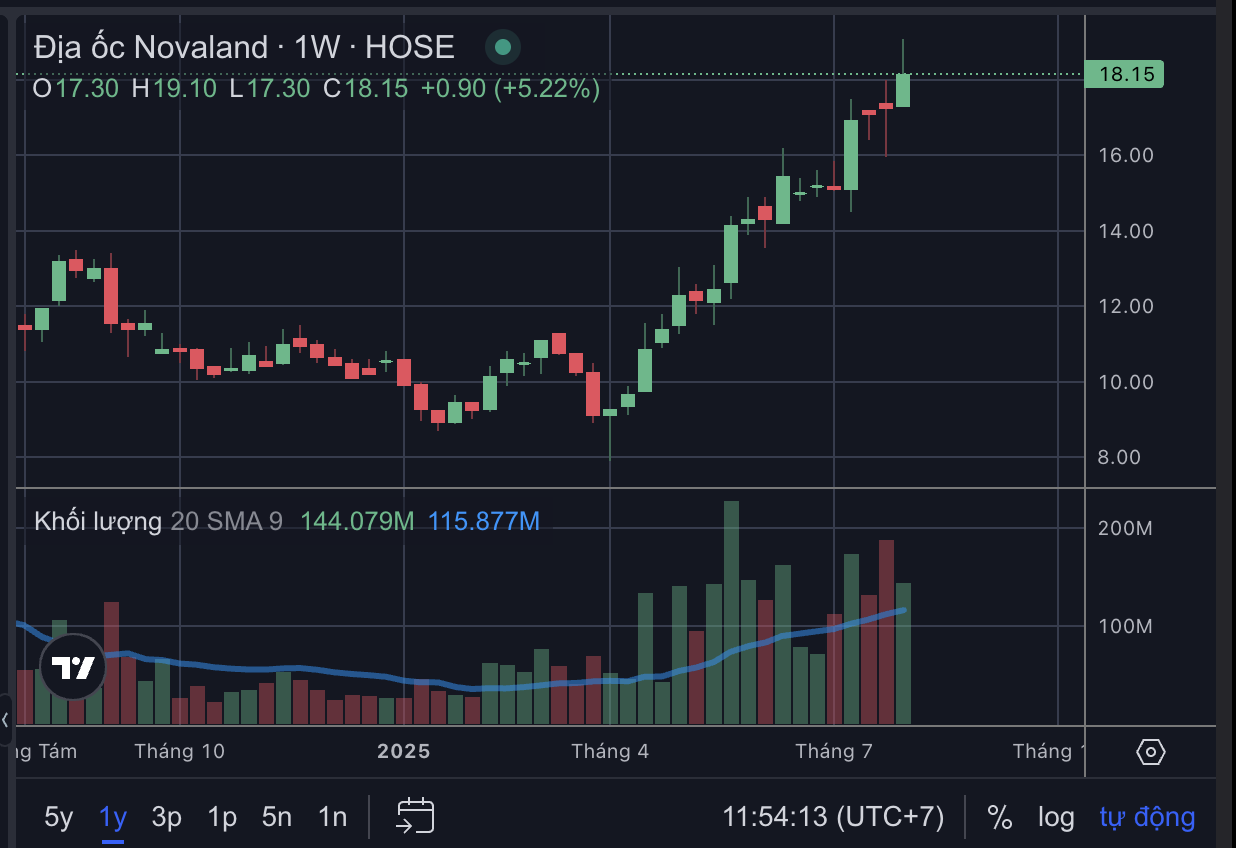The height and width of the screenshot is (848, 1236).
Task: Switch to the 3p range
Action: (x=167, y=817)
